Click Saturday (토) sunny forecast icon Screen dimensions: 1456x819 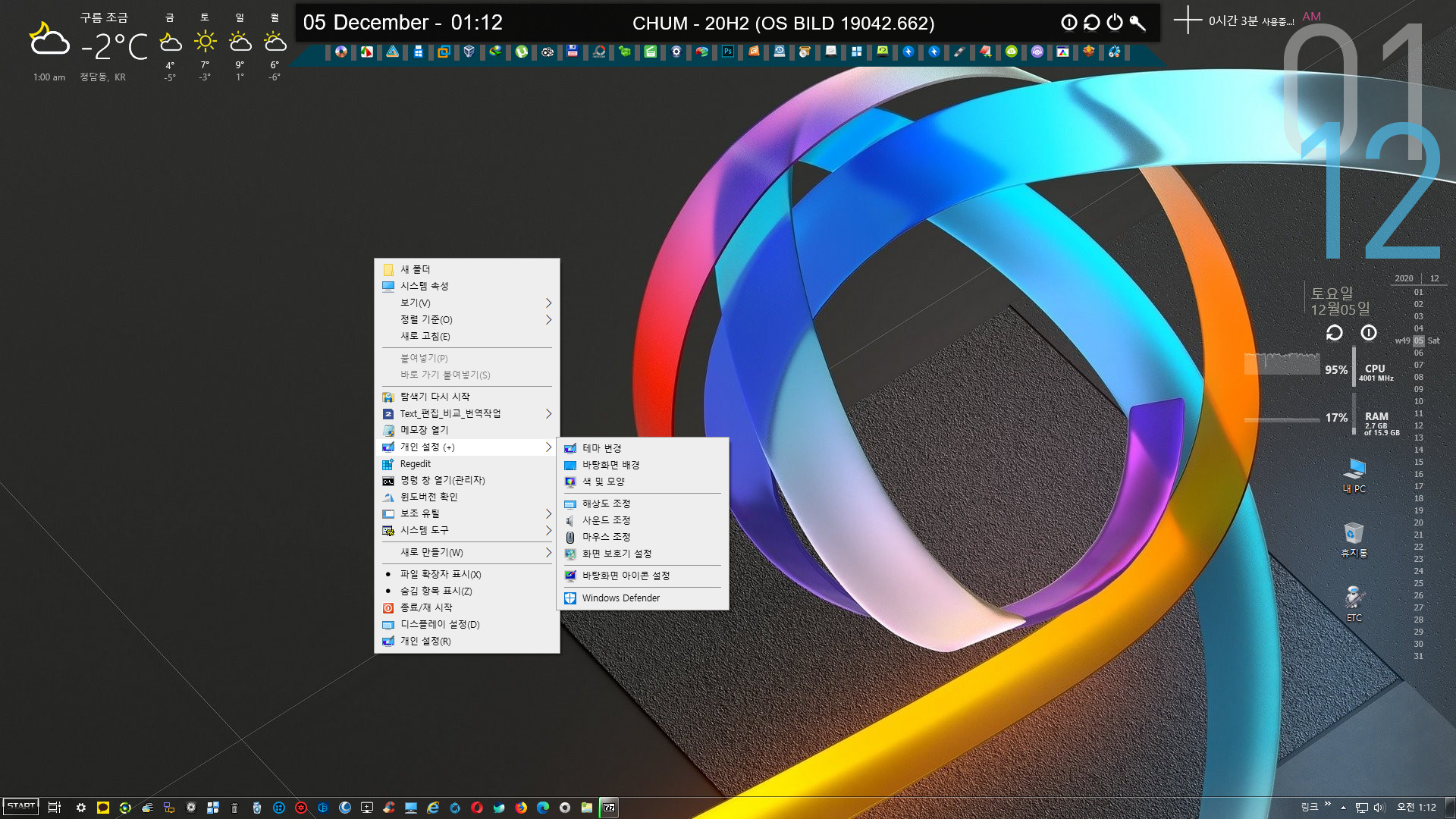click(x=205, y=41)
